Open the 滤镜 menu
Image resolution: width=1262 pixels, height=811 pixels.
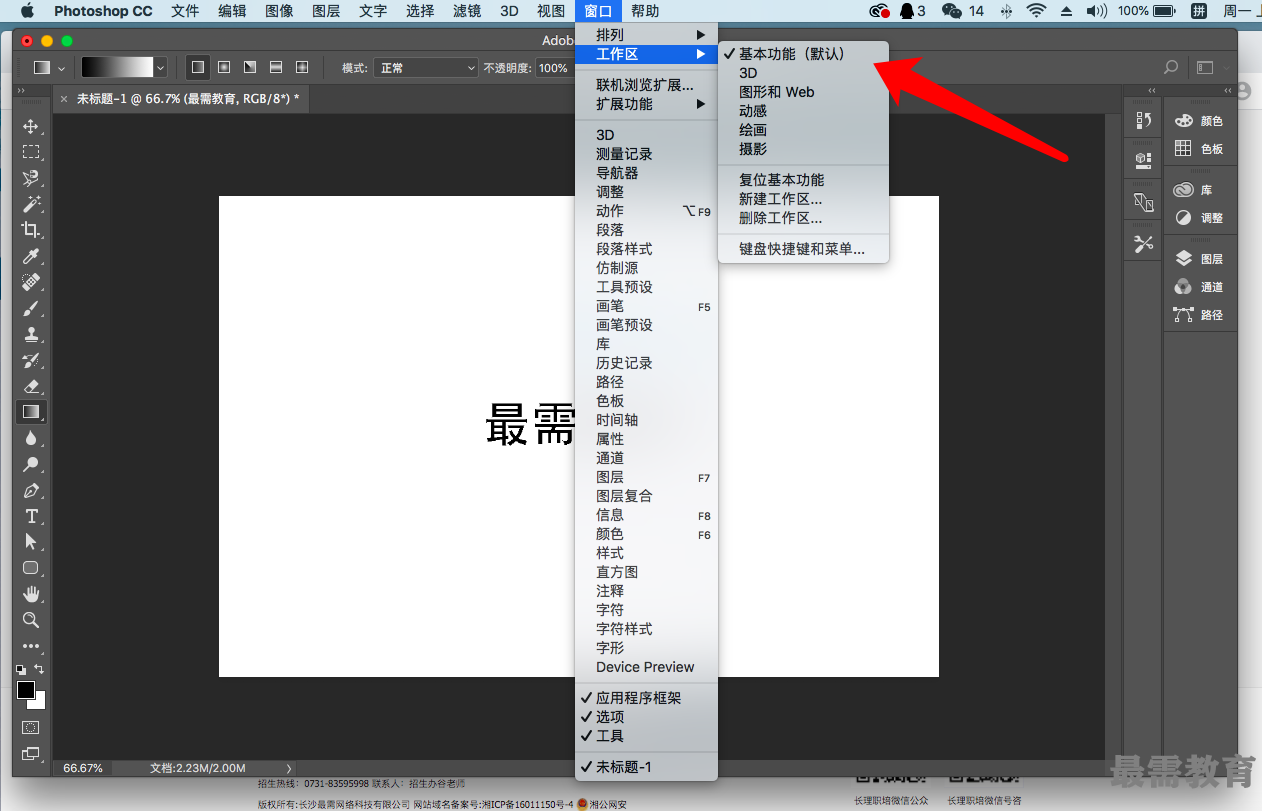coord(467,11)
